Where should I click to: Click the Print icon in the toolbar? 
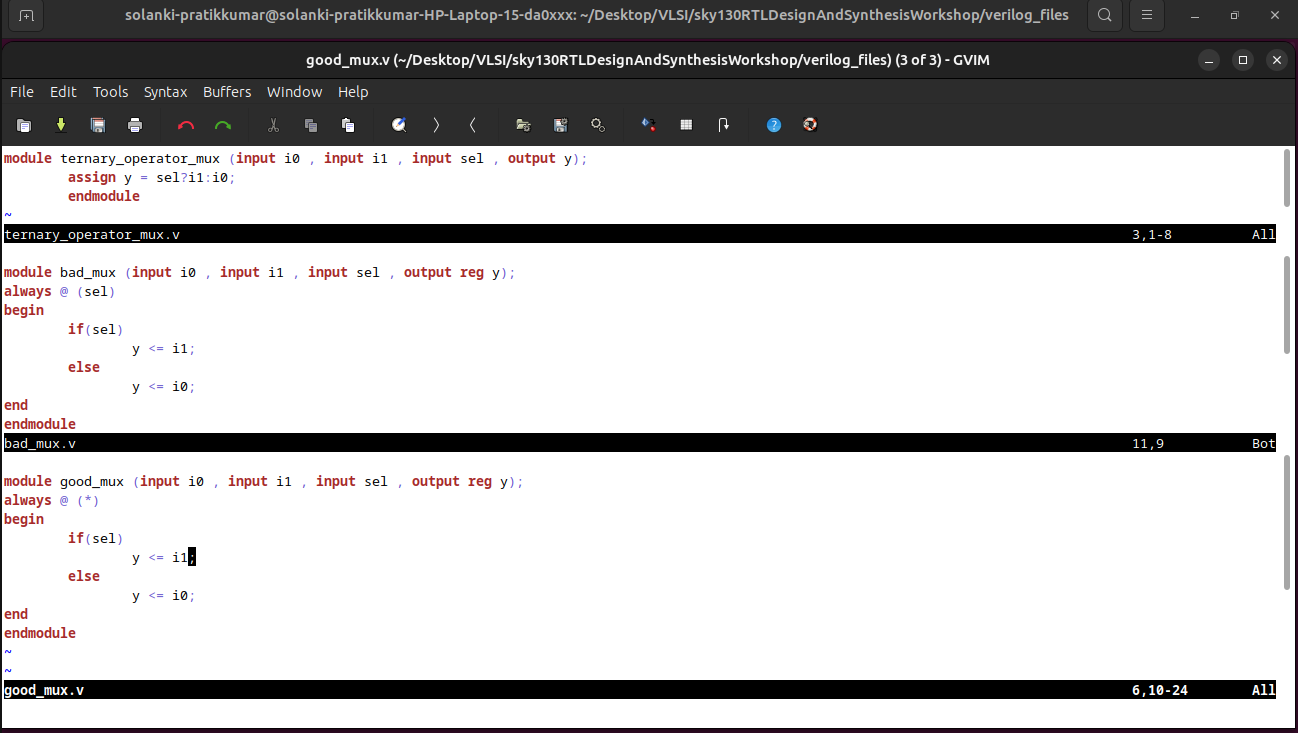134,124
